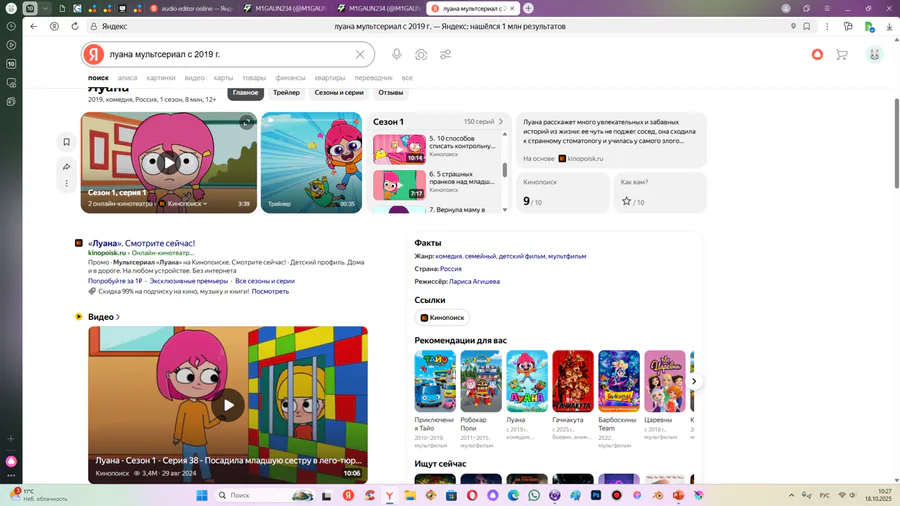This screenshot has height=506, width=900.
Task: Open the «Луана». Смотрите сейчас! link
Action: (141, 243)
